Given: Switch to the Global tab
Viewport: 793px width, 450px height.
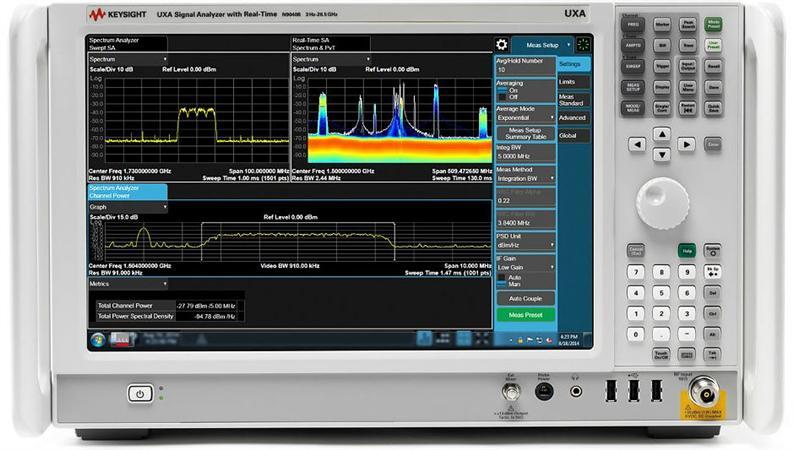Looking at the screenshot, I should point(574,136).
